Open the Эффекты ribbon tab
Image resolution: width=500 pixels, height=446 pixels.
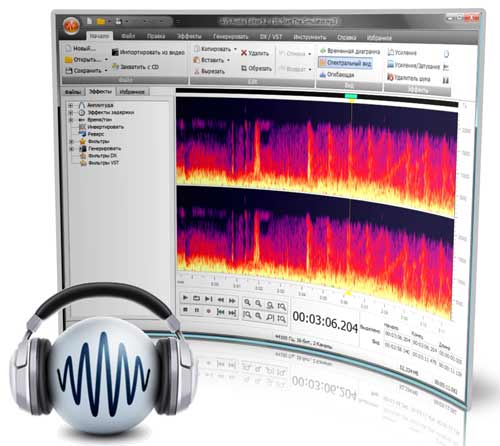pyautogui.click(x=189, y=36)
